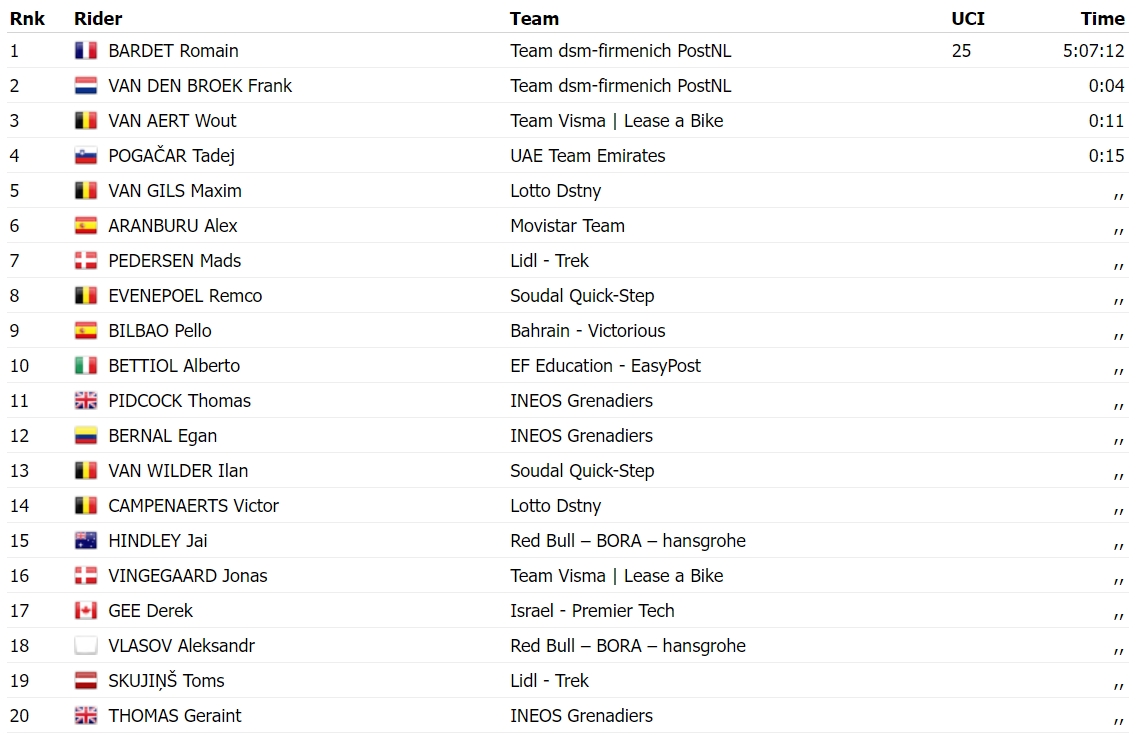This screenshot has width=1145, height=735.
Task: Open rider page for EVENEPOEL Remco
Action: pyautogui.click(x=185, y=296)
